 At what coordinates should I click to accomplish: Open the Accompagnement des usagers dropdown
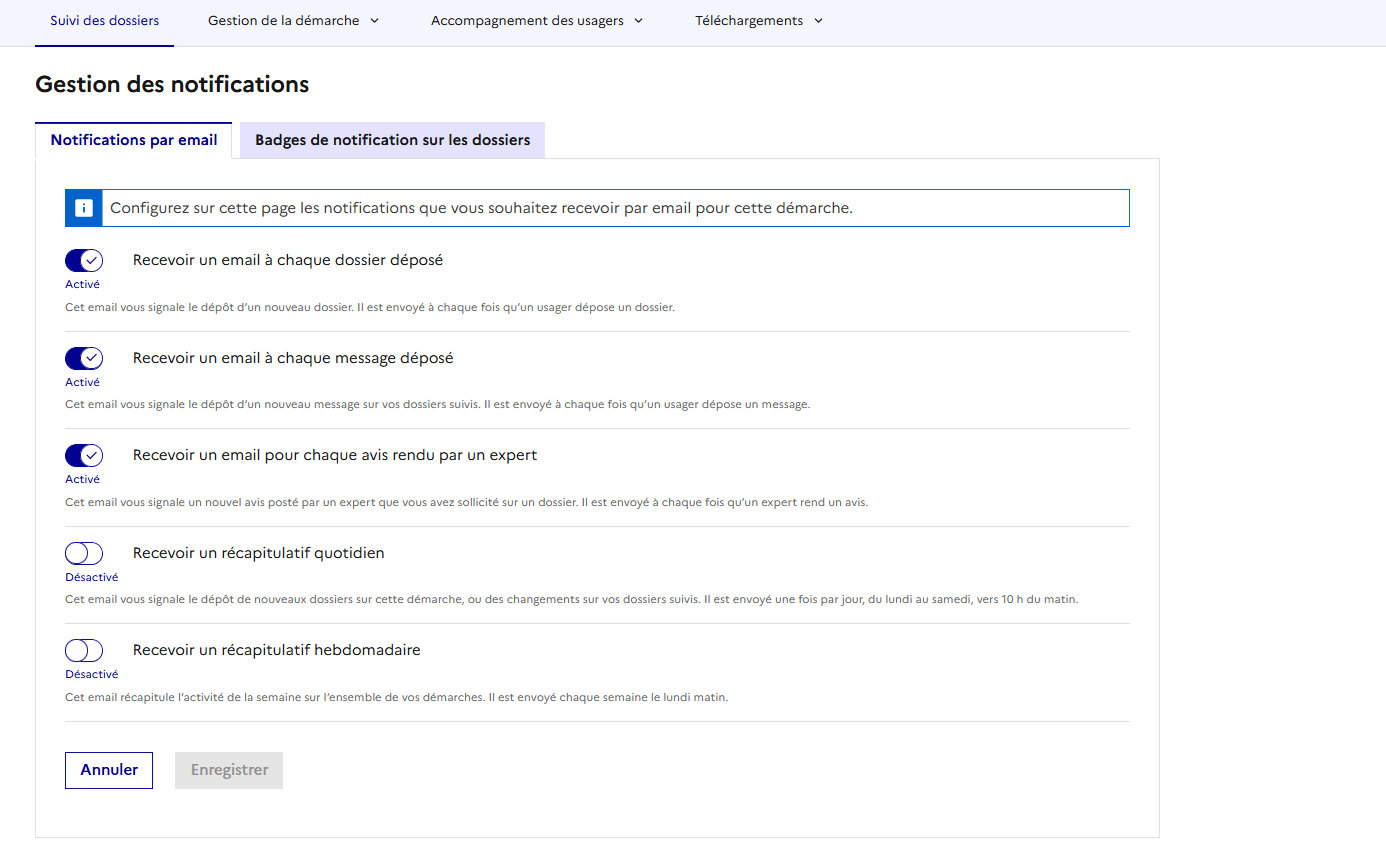tap(536, 21)
